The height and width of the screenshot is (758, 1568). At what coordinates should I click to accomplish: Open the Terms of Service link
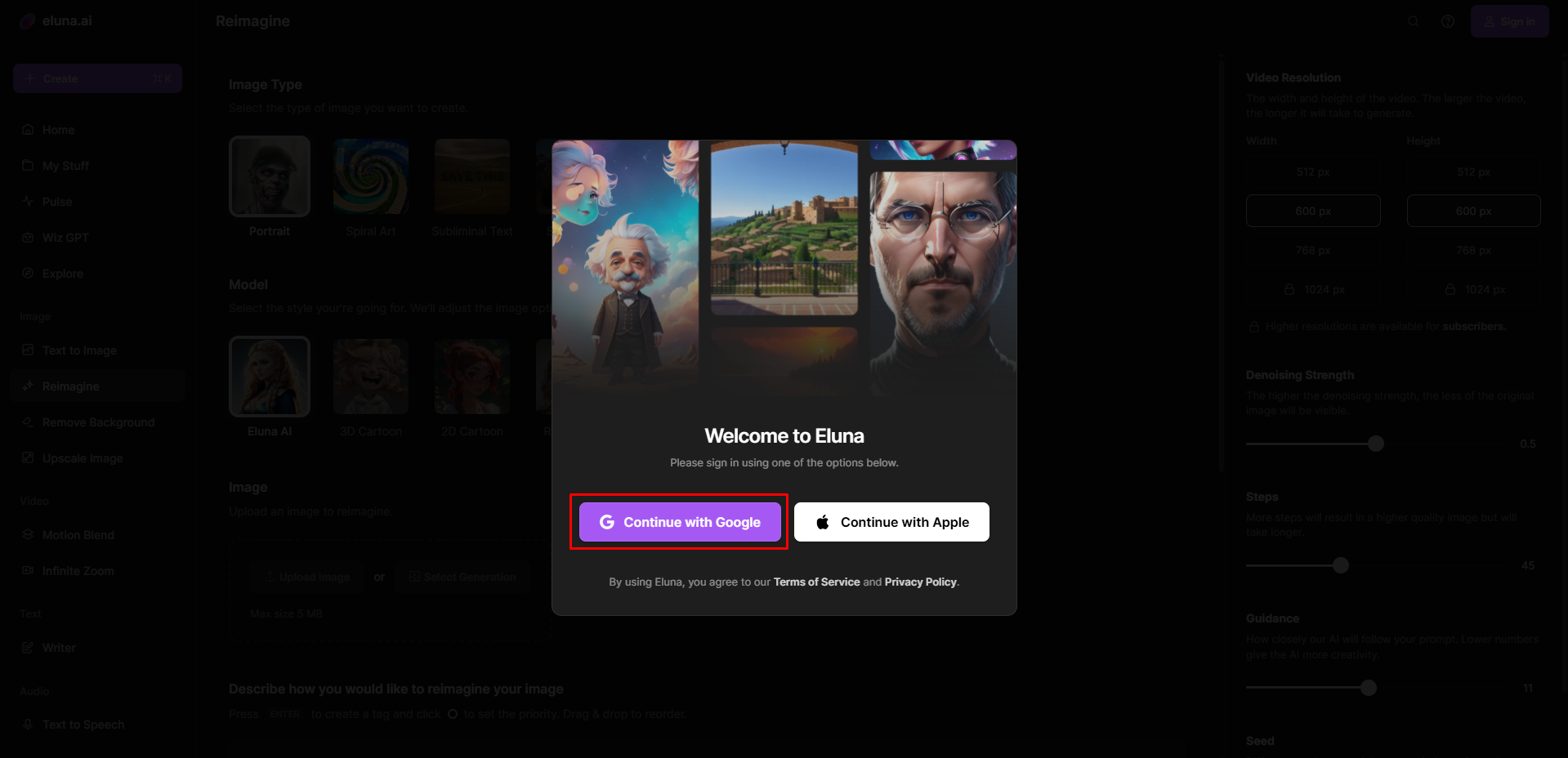click(816, 582)
